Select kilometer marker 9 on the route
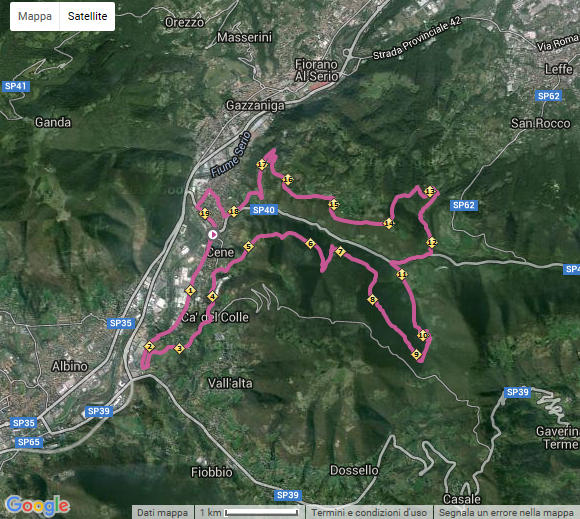Viewport: 580px width, 519px height. click(x=417, y=354)
